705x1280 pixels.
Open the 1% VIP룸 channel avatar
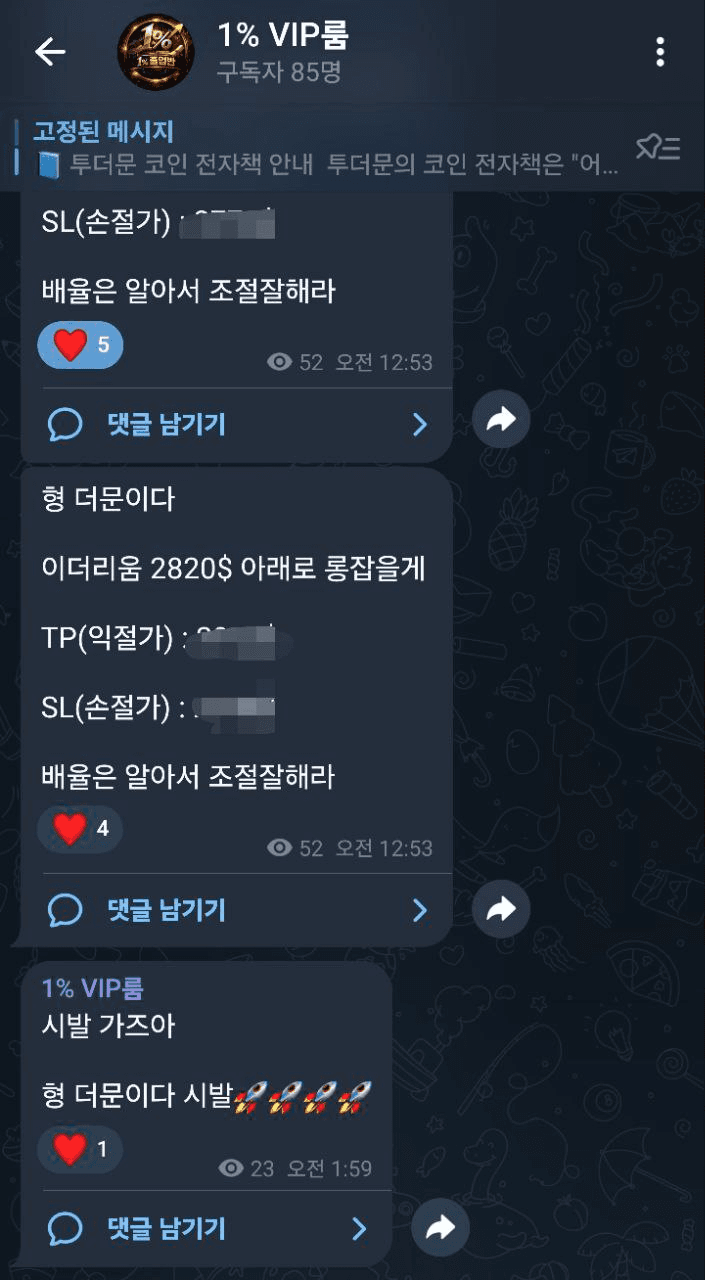[156, 52]
